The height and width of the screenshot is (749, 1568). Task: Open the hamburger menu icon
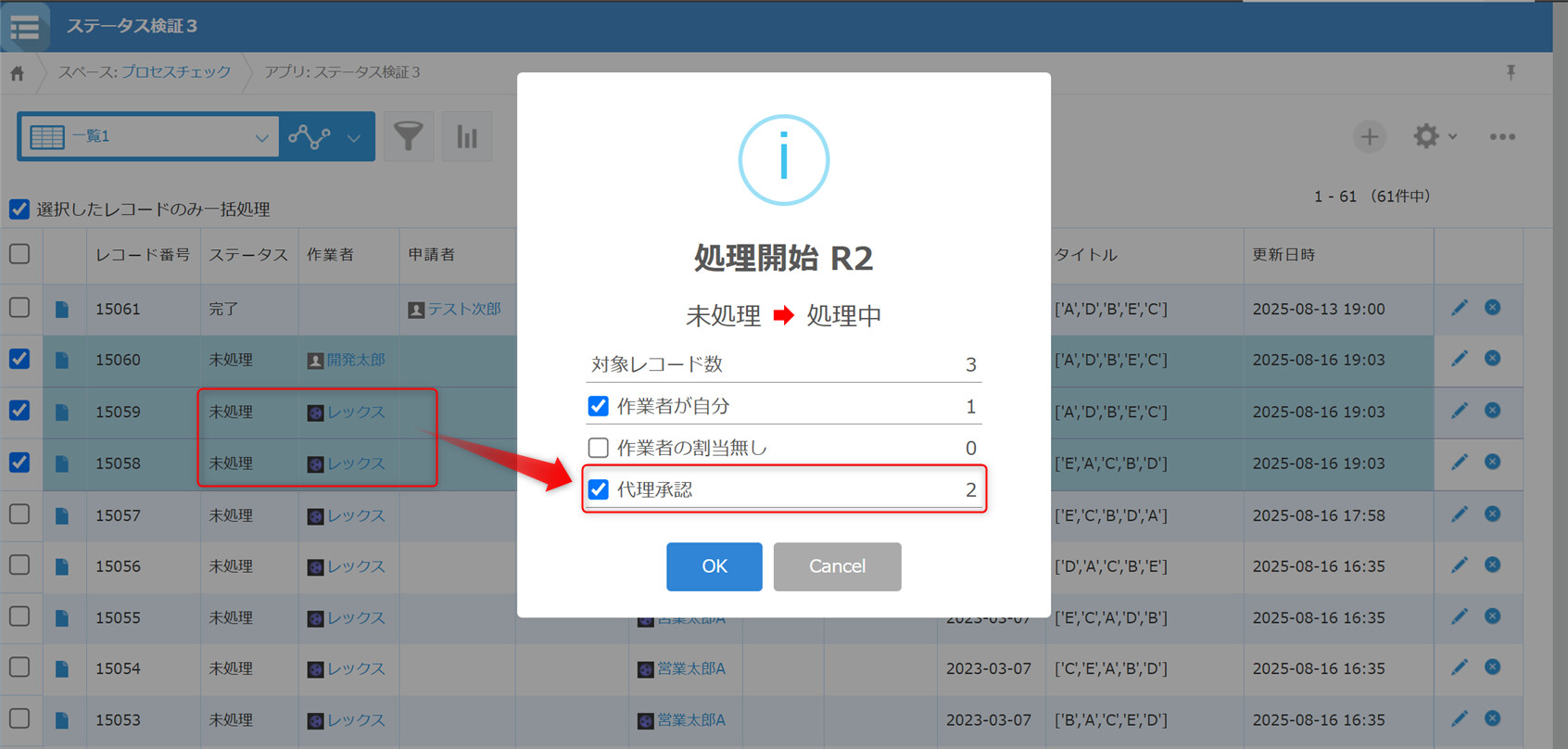pyautogui.click(x=25, y=27)
